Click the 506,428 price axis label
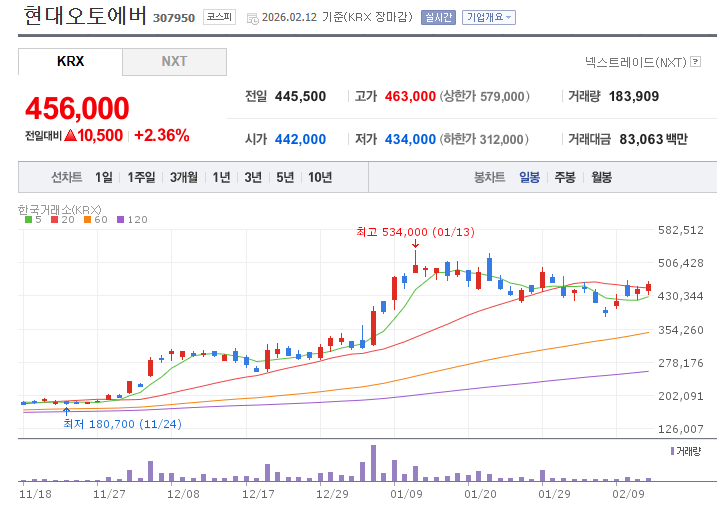717x521 pixels. point(680,263)
